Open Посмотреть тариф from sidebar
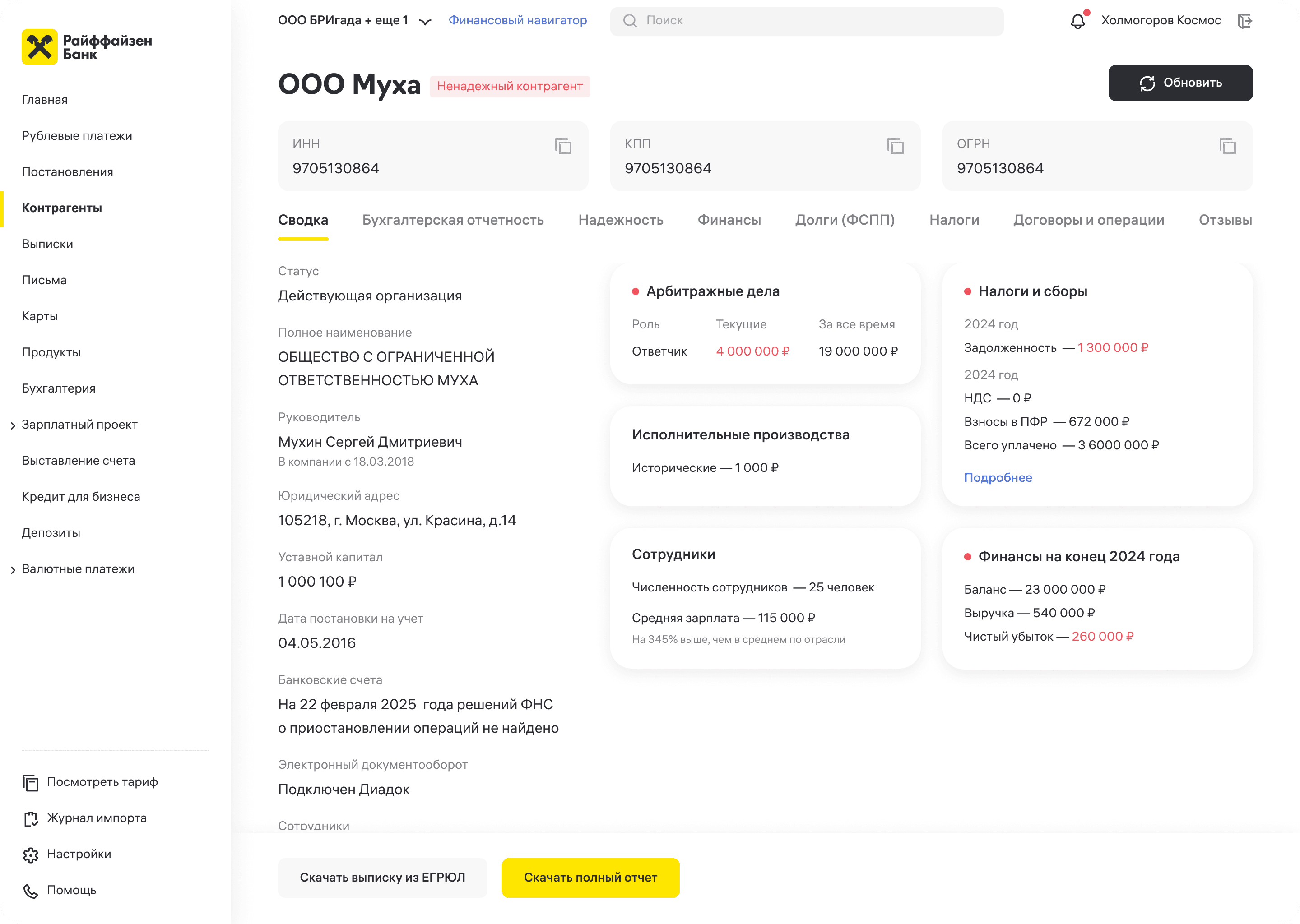 point(102,782)
